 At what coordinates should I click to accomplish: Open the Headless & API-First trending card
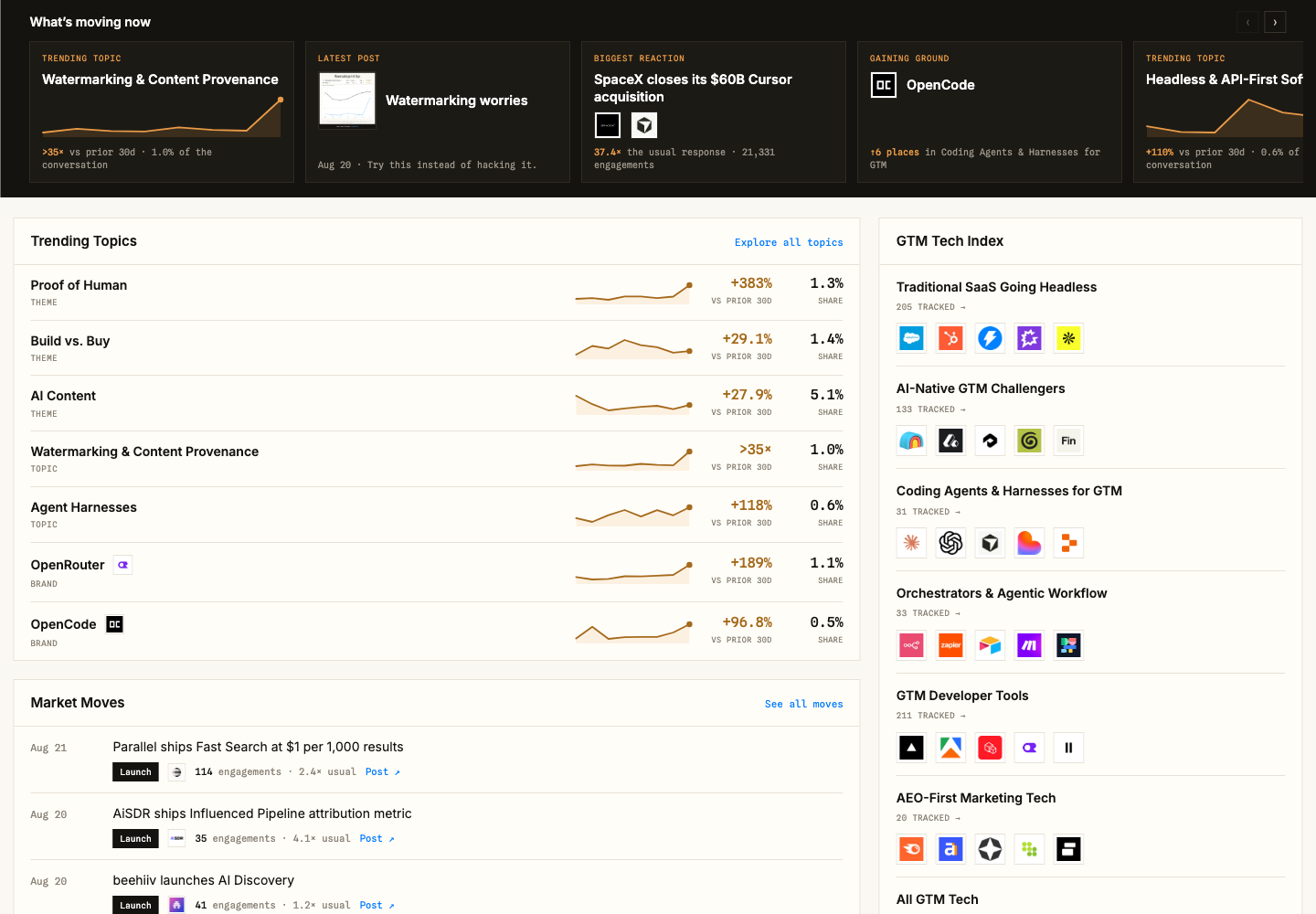[x=1218, y=112]
